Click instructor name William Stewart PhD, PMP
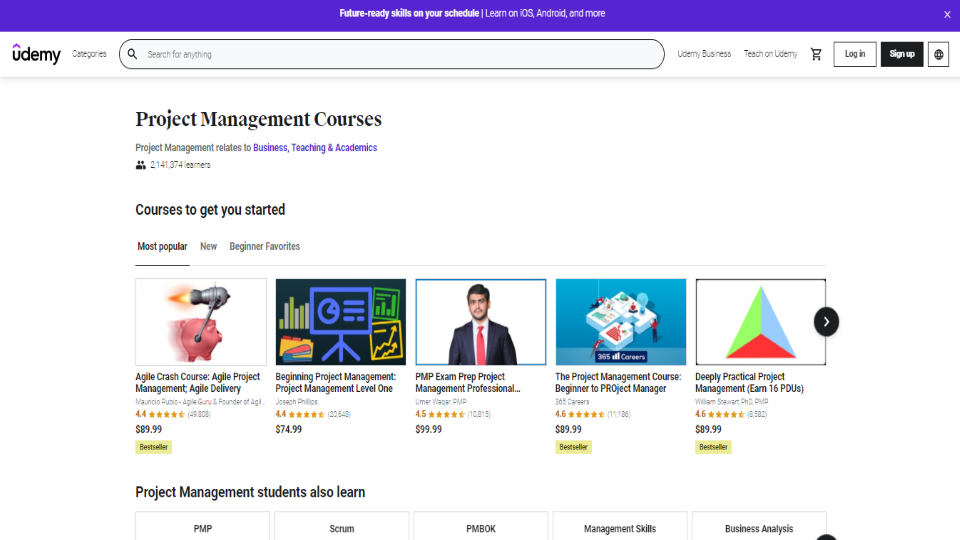The width and height of the screenshot is (960, 540). pos(732,402)
